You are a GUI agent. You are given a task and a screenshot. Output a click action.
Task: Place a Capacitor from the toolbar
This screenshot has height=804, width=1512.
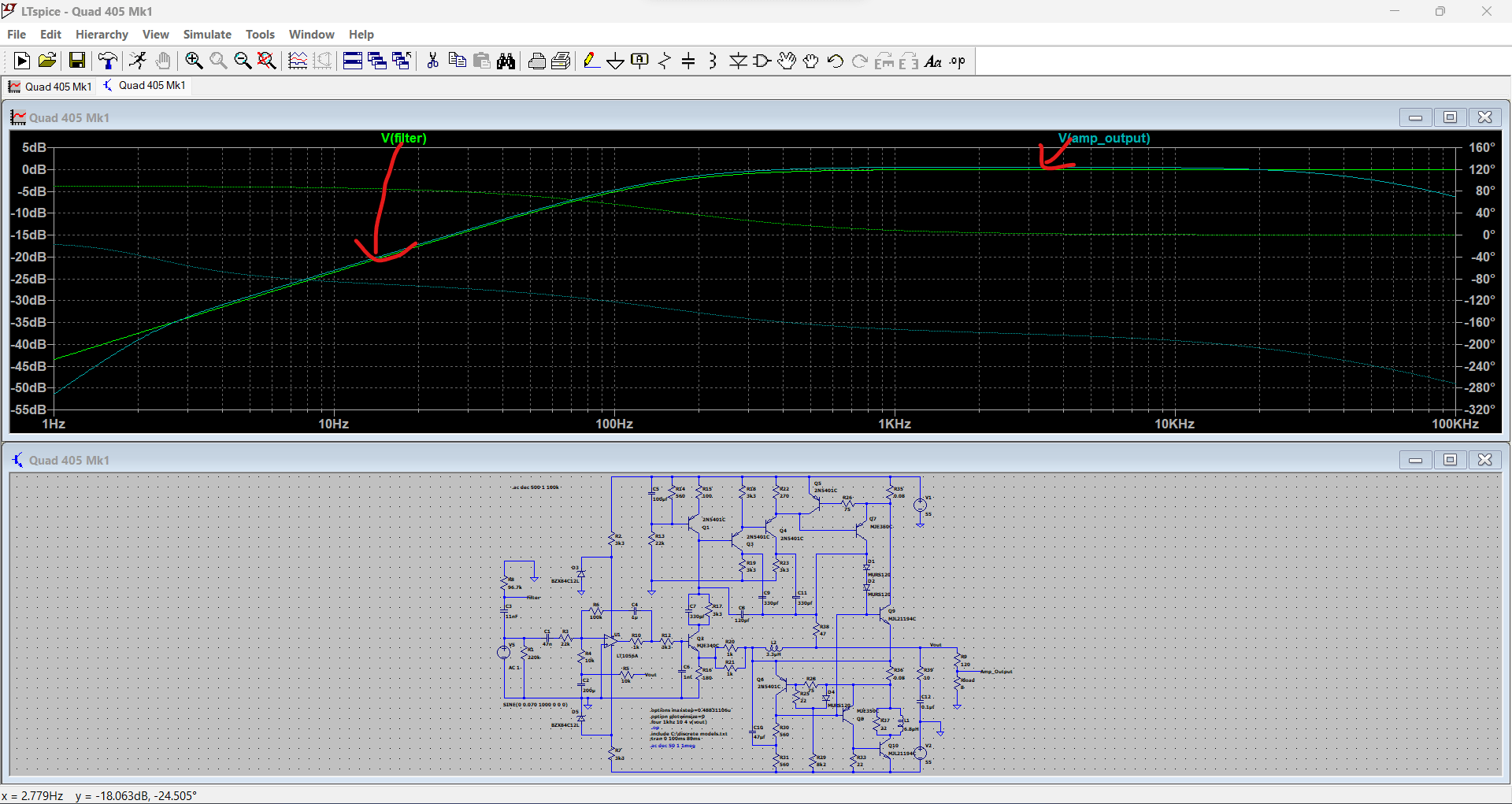pyautogui.click(x=688, y=61)
